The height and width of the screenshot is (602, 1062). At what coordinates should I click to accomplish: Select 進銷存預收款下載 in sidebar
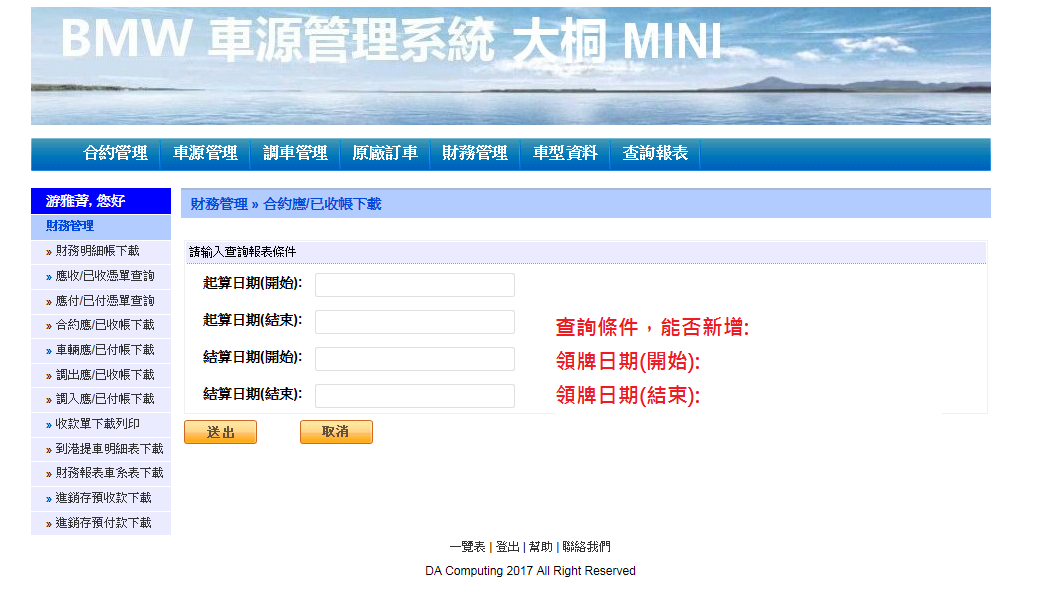[x=104, y=498]
